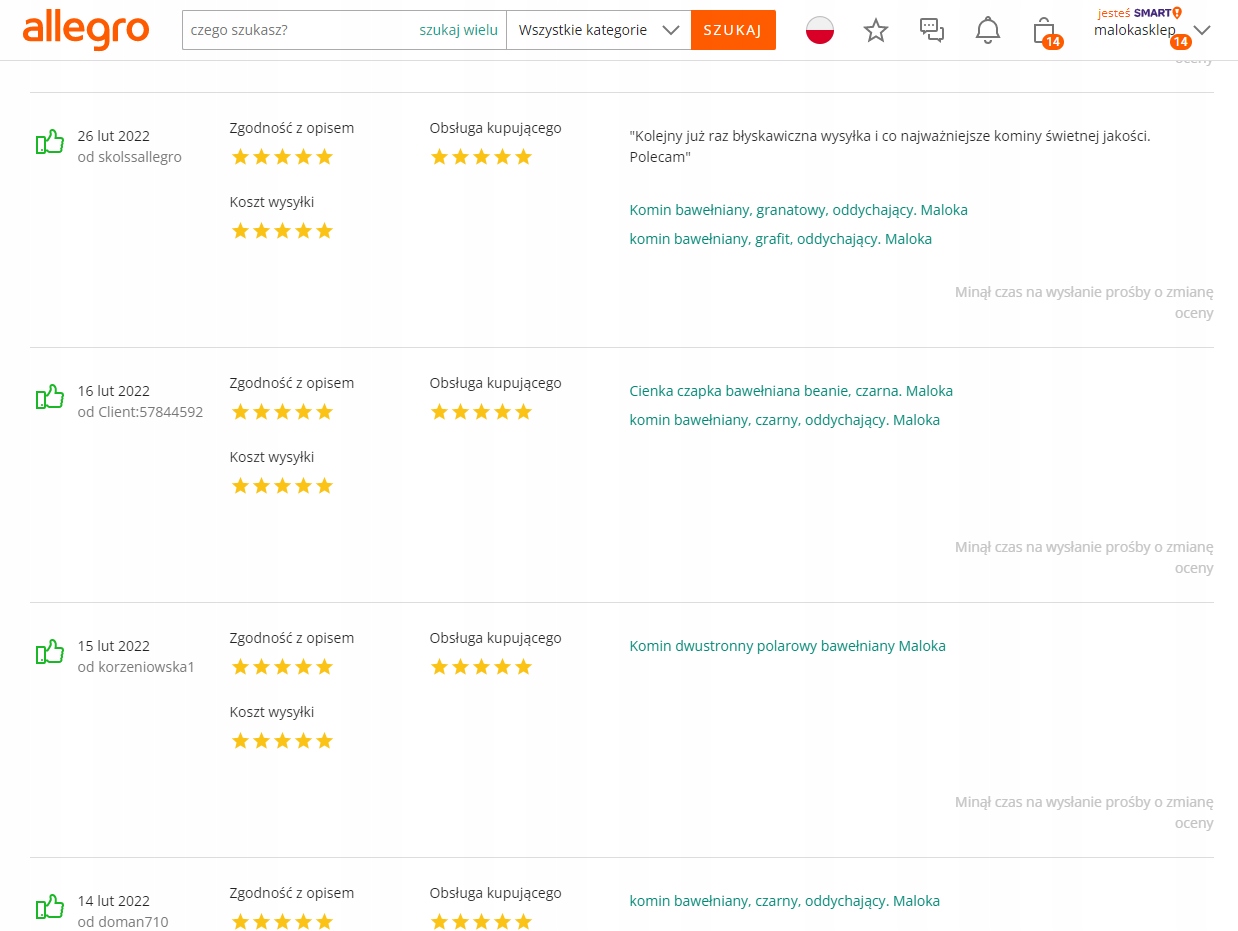Open the favorites star icon
The height and width of the screenshot is (931, 1238).
[876, 30]
